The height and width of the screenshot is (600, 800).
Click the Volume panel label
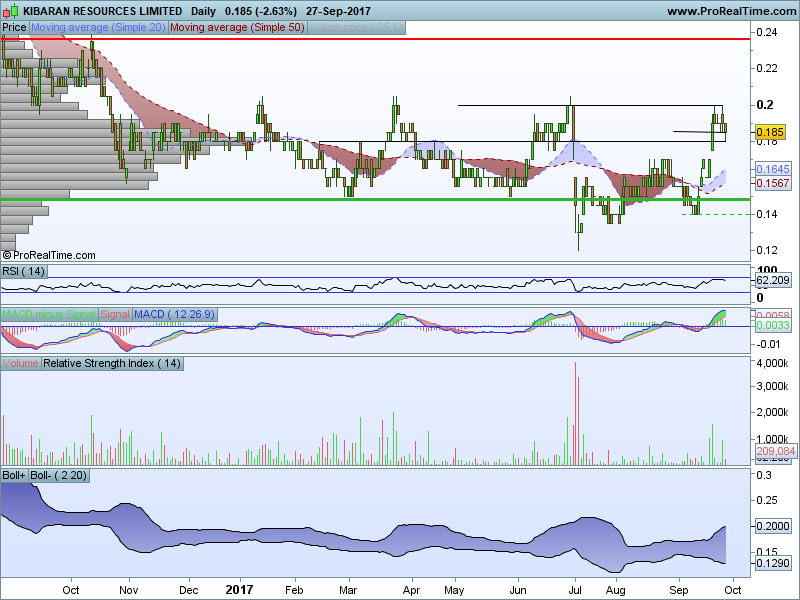tap(20, 363)
